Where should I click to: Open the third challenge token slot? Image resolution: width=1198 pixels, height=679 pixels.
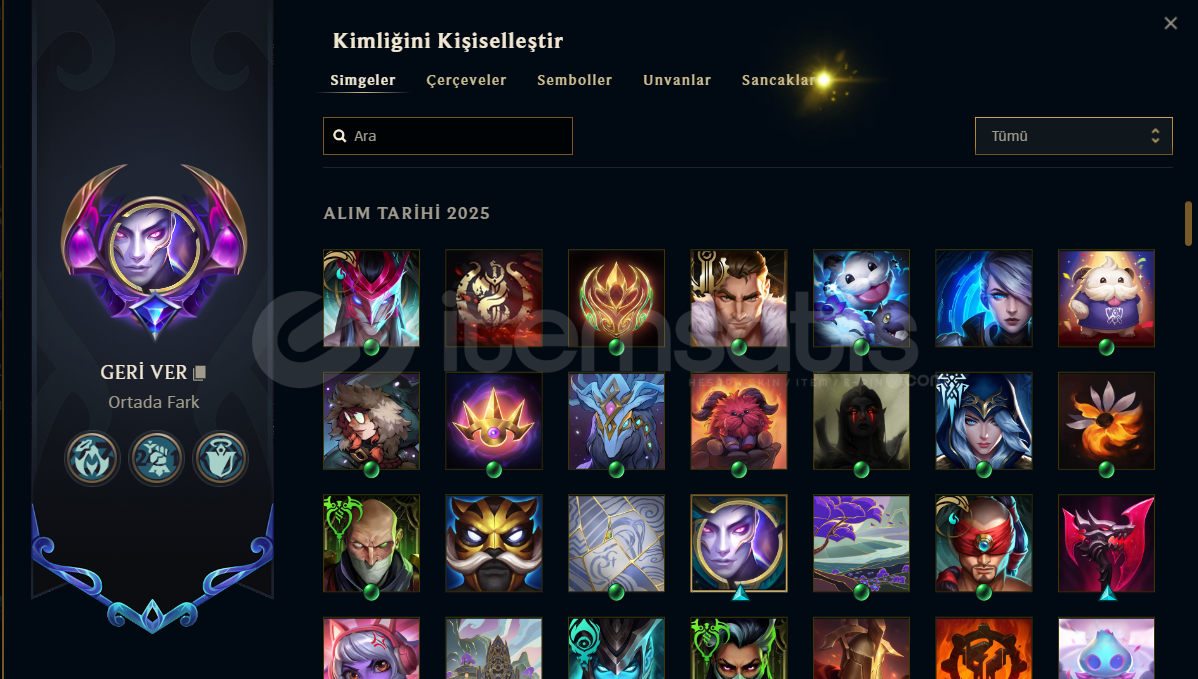220,458
